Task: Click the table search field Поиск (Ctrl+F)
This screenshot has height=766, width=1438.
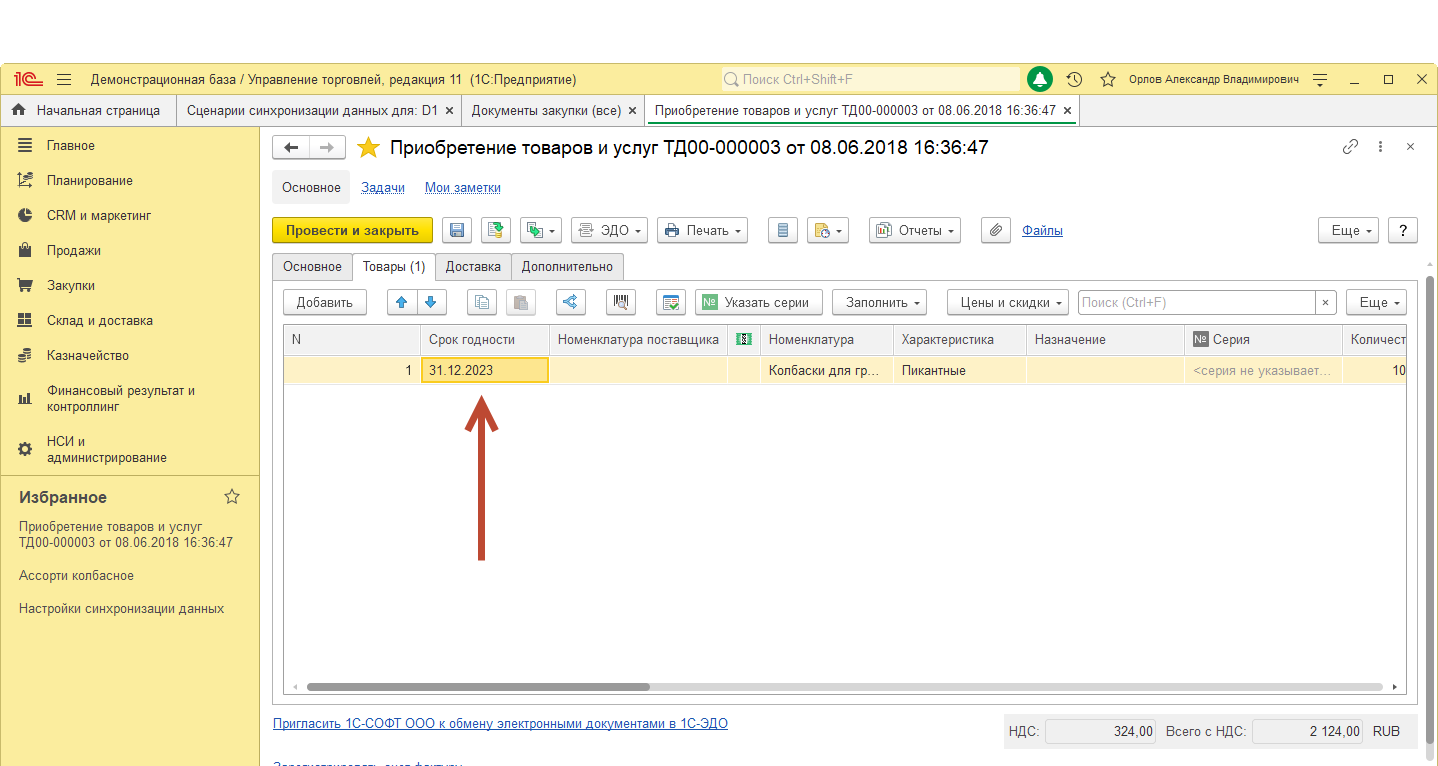Action: pyautogui.click(x=1195, y=302)
